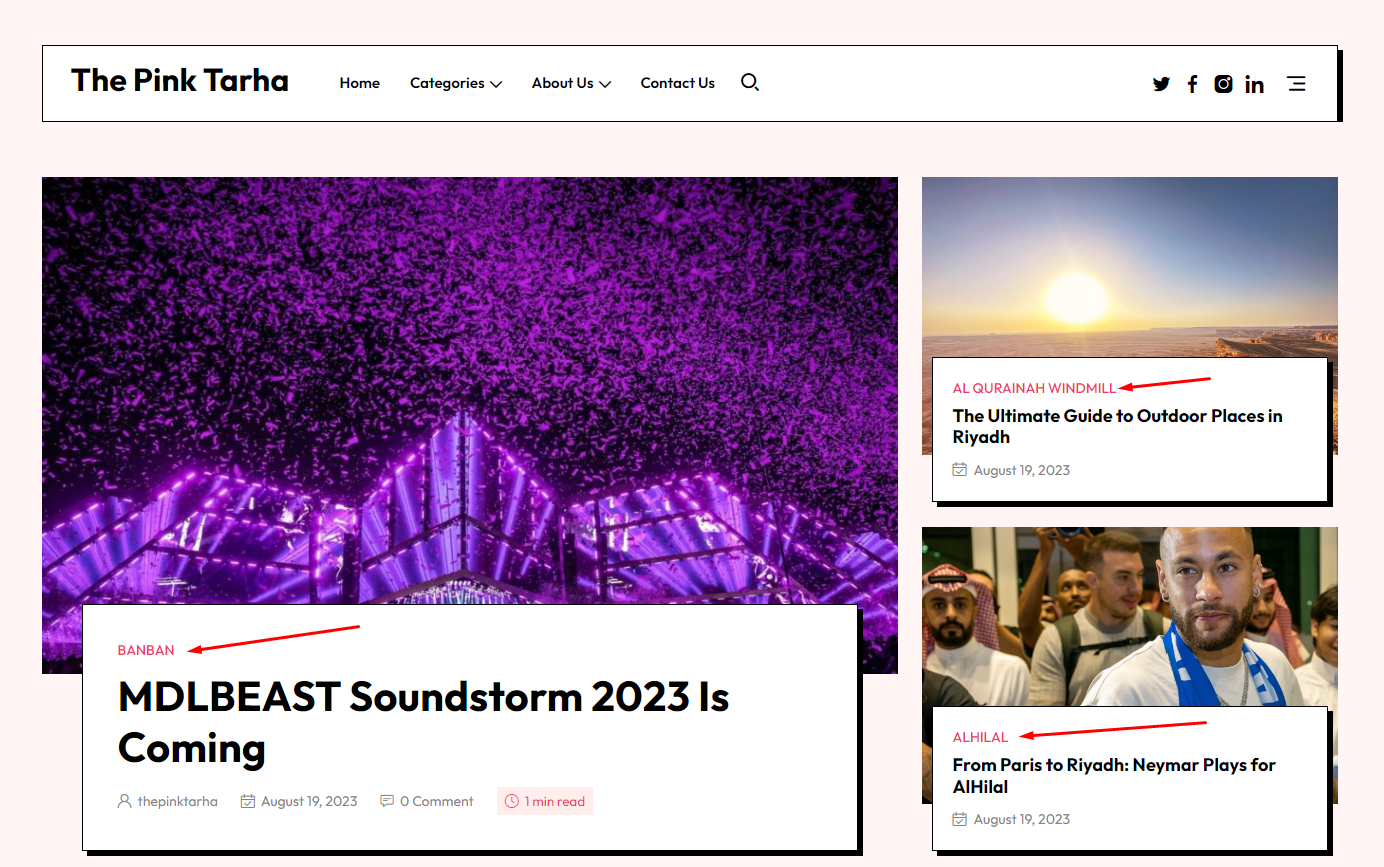The height and width of the screenshot is (867, 1384).
Task: Go to the Home menu item
Action: pyautogui.click(x=359, y=83)
